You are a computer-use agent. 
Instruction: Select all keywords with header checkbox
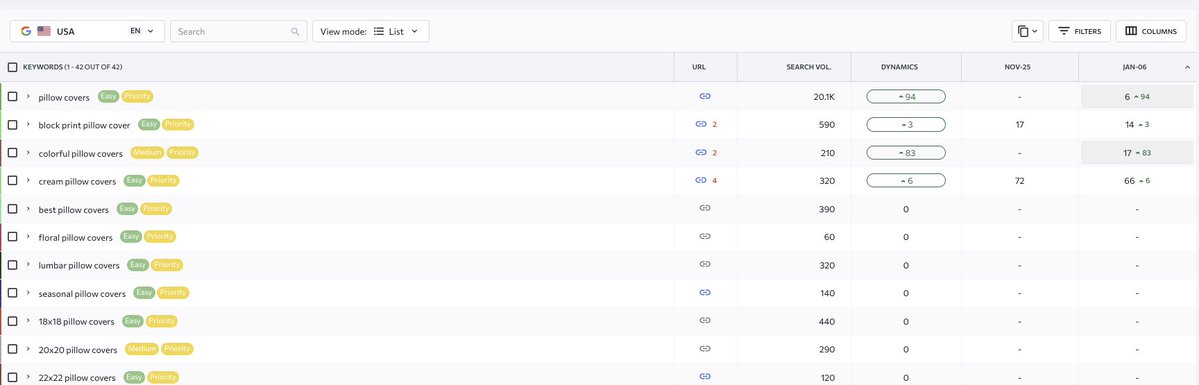(12, 67)
